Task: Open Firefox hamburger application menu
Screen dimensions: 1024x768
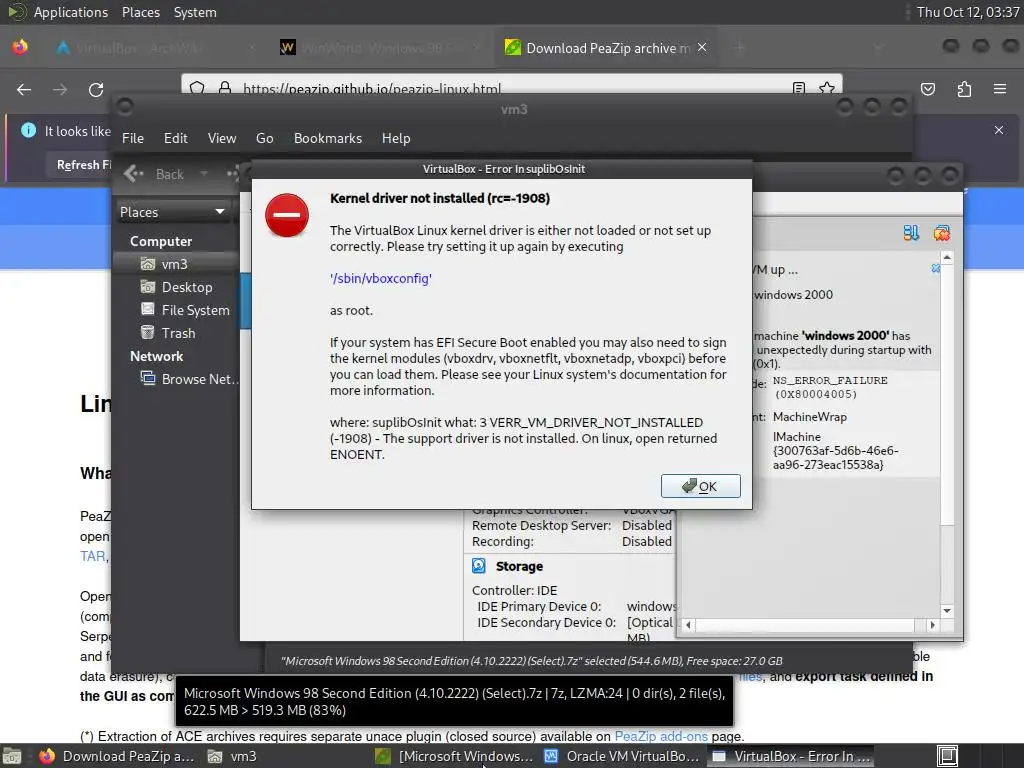Action: pos(1000,89)
